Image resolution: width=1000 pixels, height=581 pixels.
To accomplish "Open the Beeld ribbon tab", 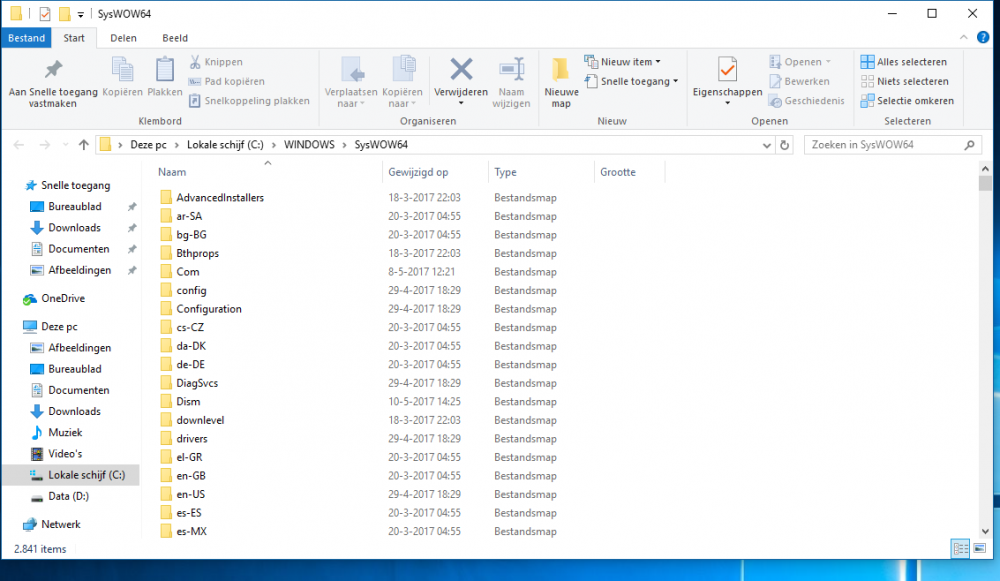I will (175, 38).
